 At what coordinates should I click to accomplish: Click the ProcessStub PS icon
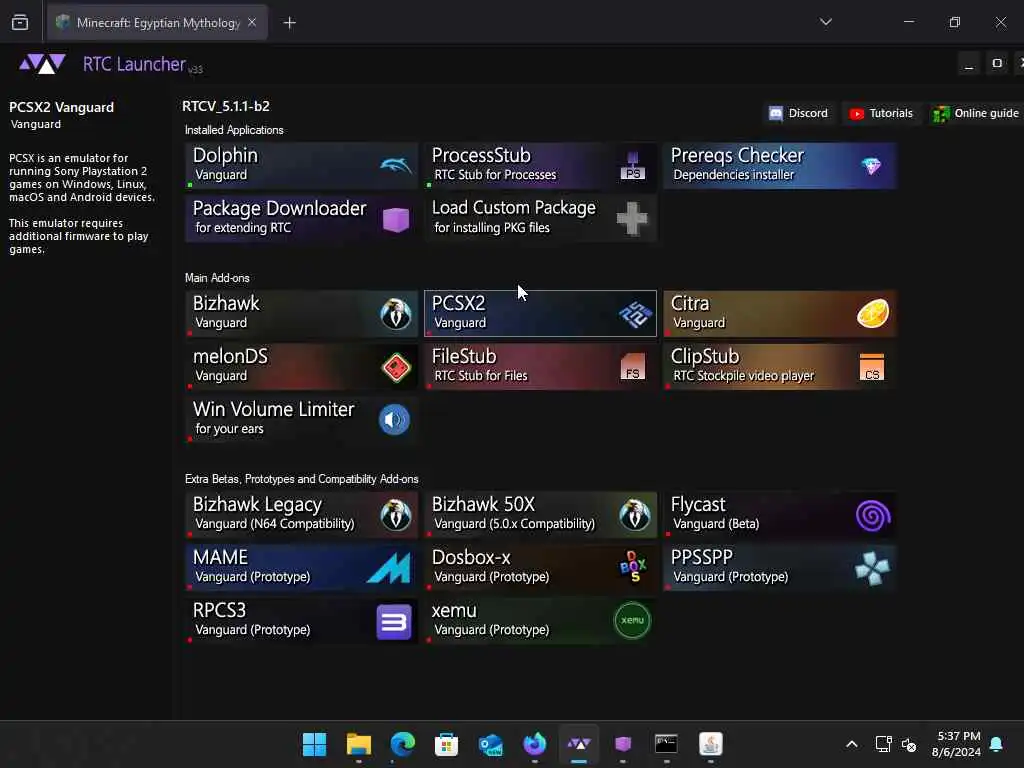pyautogui.click(x=632, y=165)
